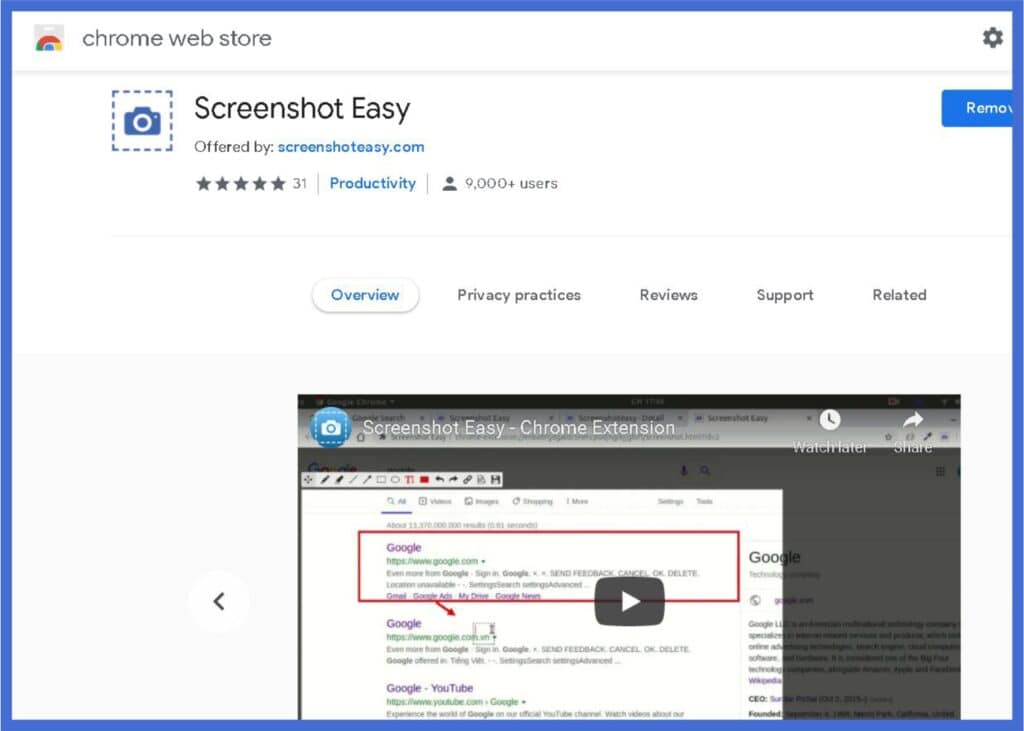The height and width of the screenshot is (731, 1024).
Task: Click the video channel camera avatar
Action: click(x=330, y=427)
